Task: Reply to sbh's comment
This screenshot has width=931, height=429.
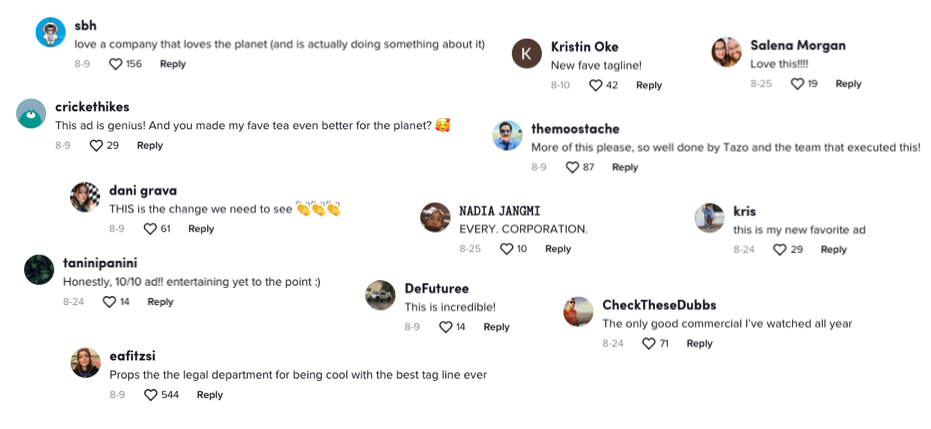Action: pos(173,64)
